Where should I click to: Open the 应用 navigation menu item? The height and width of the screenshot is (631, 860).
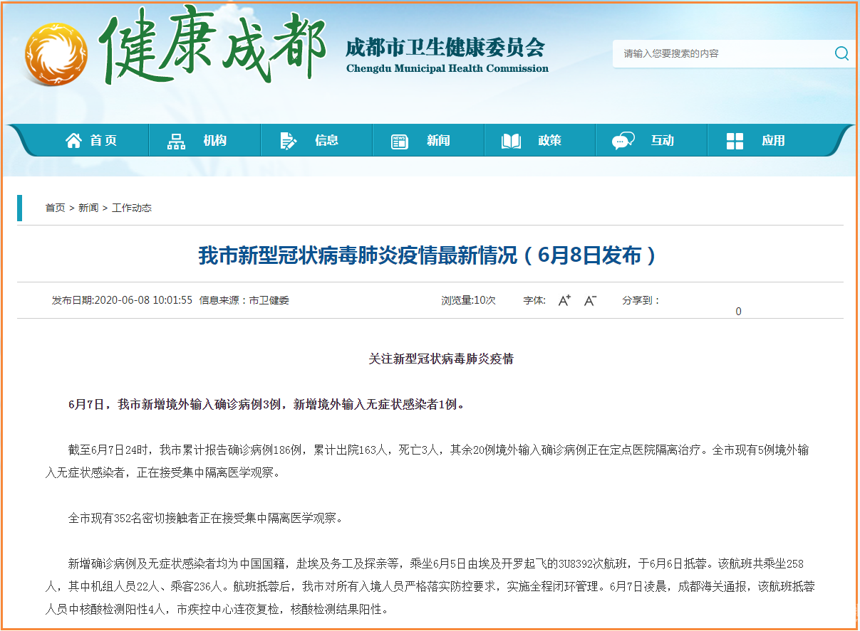pyautogui.click(x=763, y=140)
